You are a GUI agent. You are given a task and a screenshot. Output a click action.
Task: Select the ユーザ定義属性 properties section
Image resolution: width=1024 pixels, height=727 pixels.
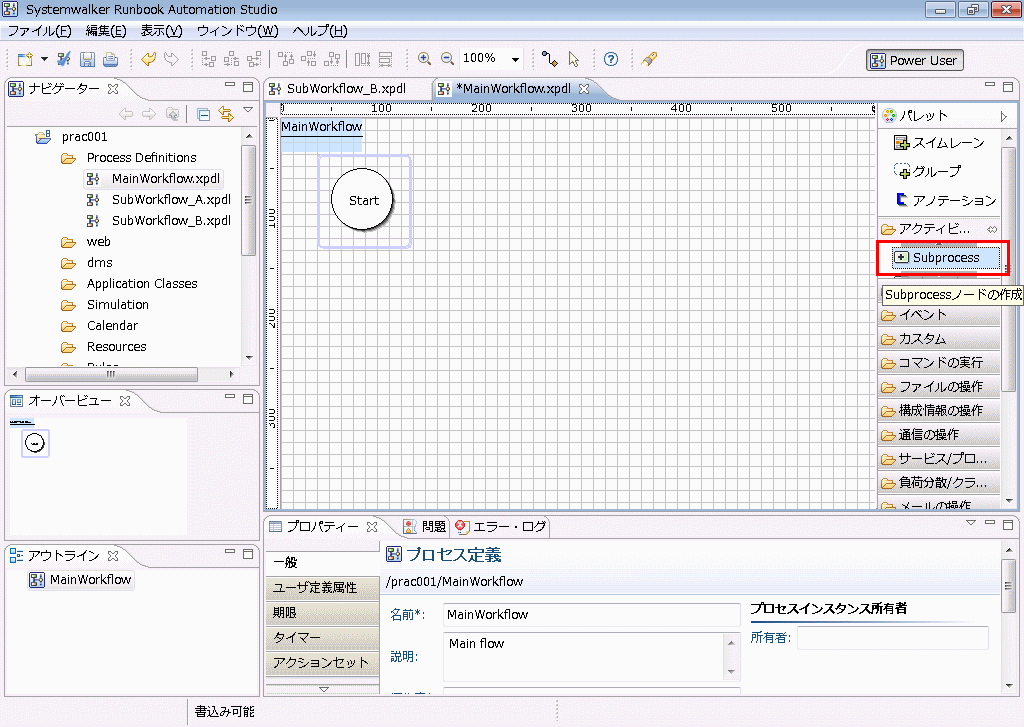[323, 588]
